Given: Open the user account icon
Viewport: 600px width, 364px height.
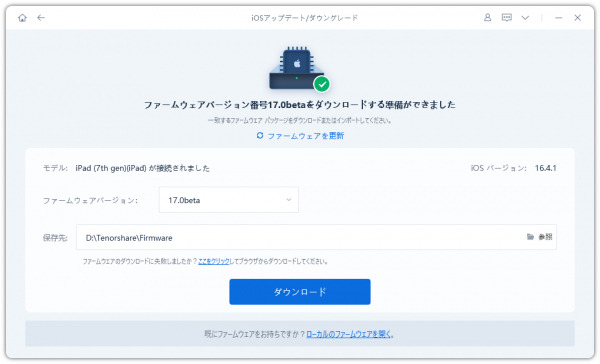Looking at the screenshot, I should click(x=488, y=18).
